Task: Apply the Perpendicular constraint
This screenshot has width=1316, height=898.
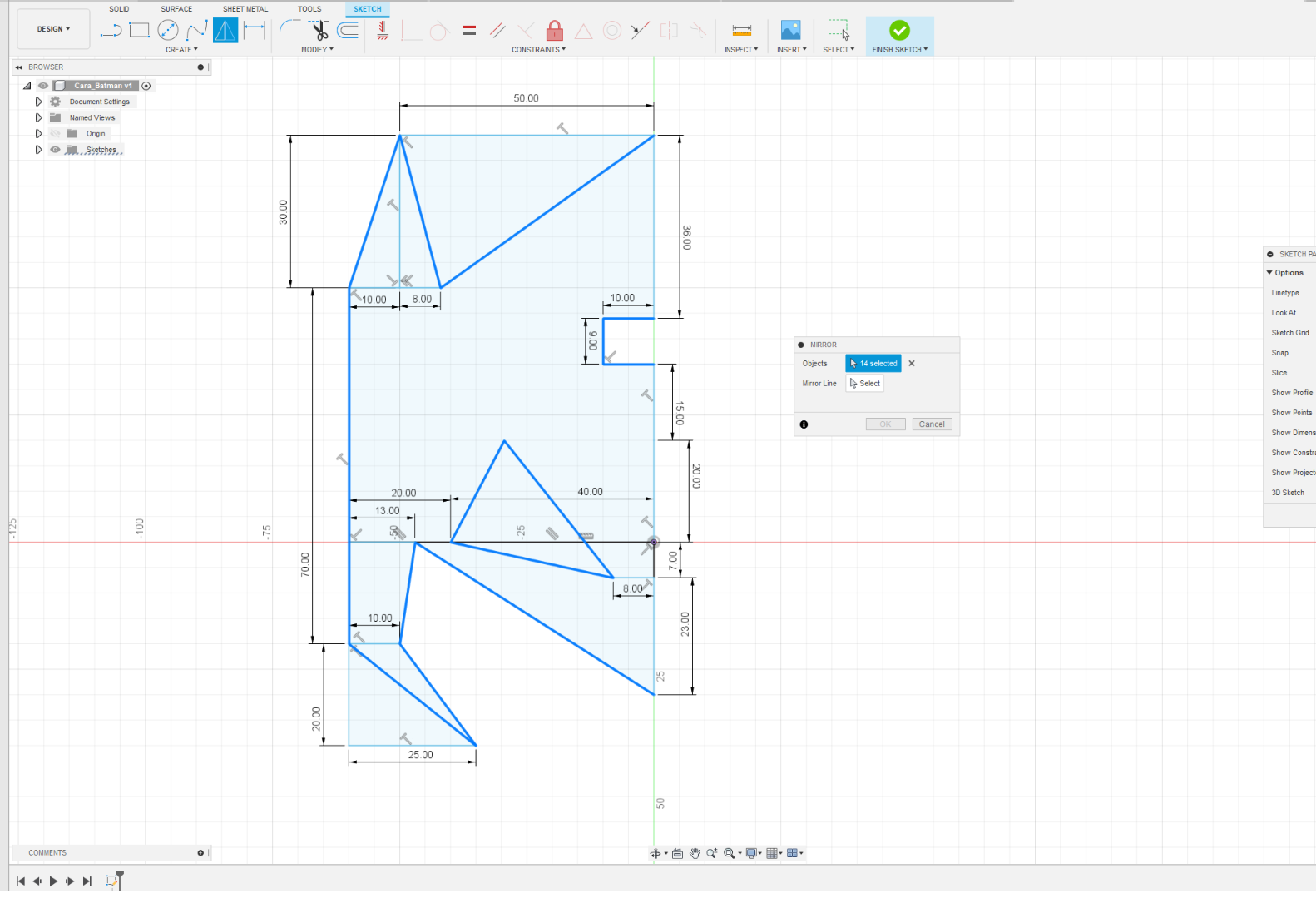Action: [x=526, y=31]
